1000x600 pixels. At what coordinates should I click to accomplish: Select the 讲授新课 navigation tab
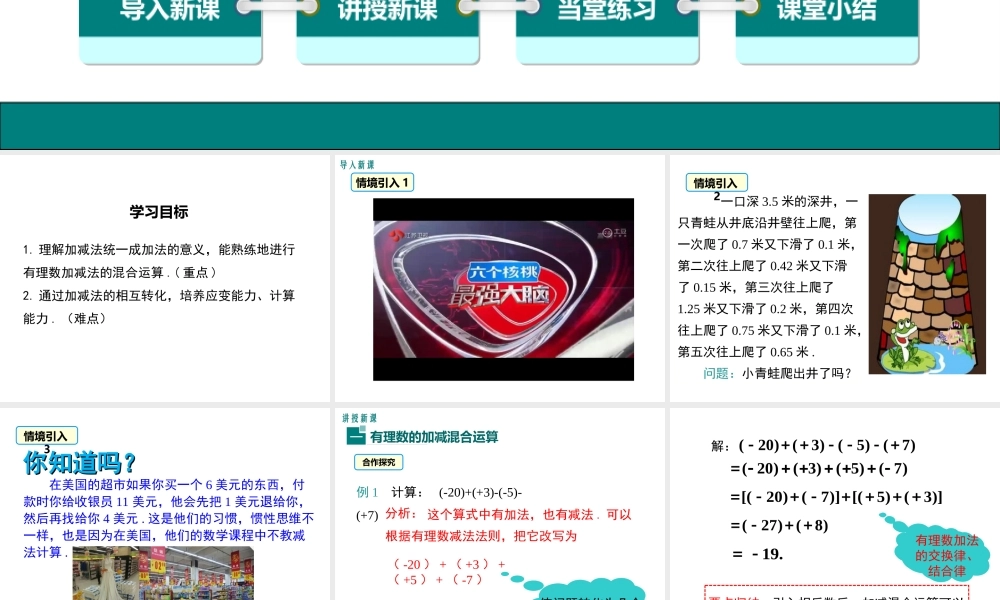point(388,31)
